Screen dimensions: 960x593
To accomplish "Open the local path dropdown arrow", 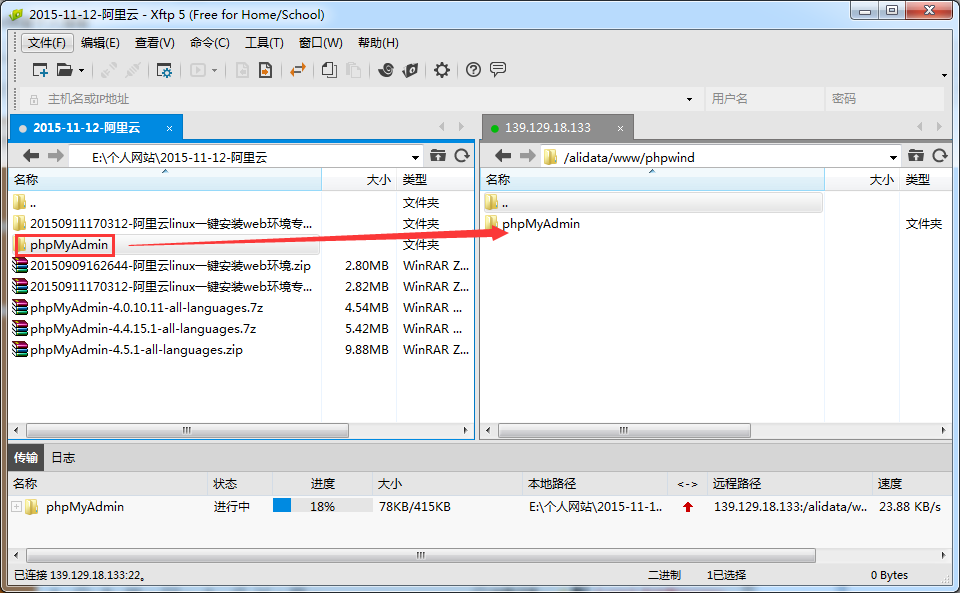I will tap(417, 157).
